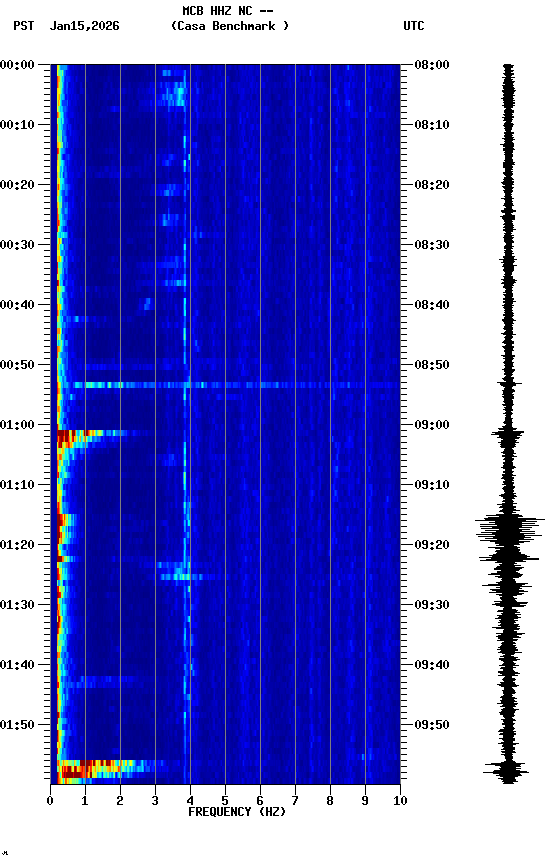Click the 08:10 UTC time label

(x=431, y=125)
